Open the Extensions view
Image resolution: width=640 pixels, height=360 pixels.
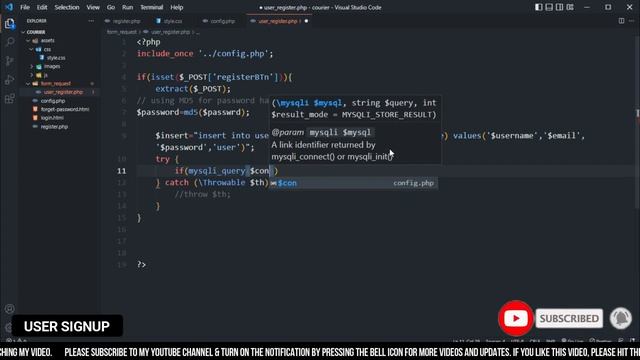click(x=10, y=98)
